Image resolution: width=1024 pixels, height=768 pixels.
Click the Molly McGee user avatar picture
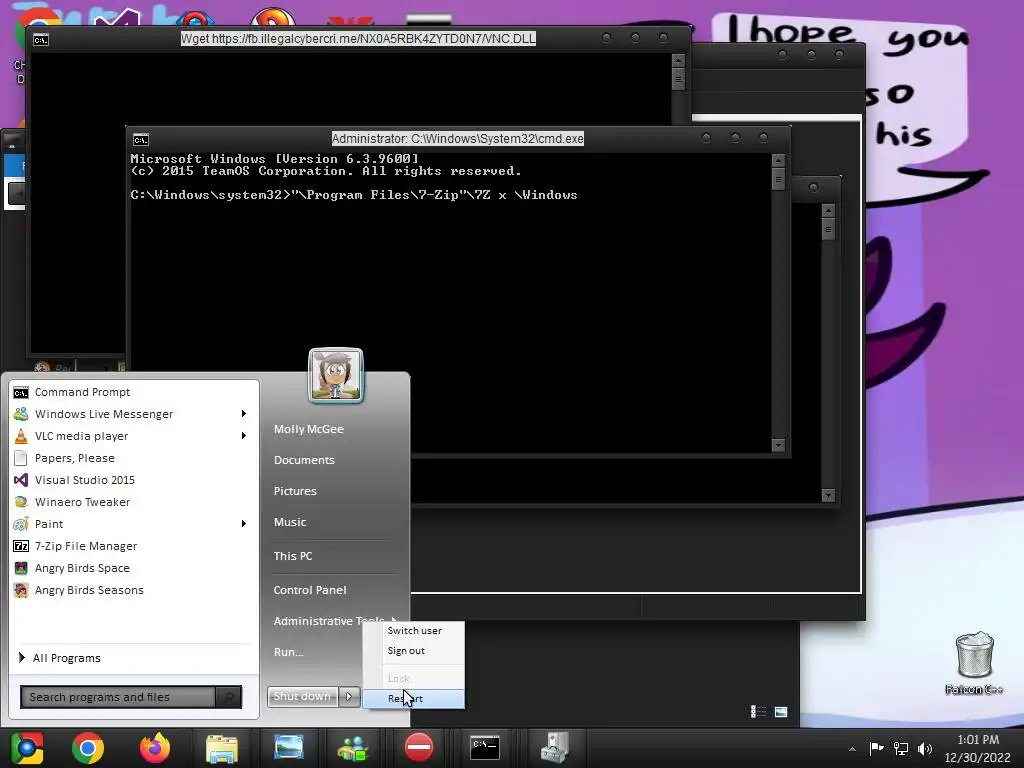(x=336, y=375)
